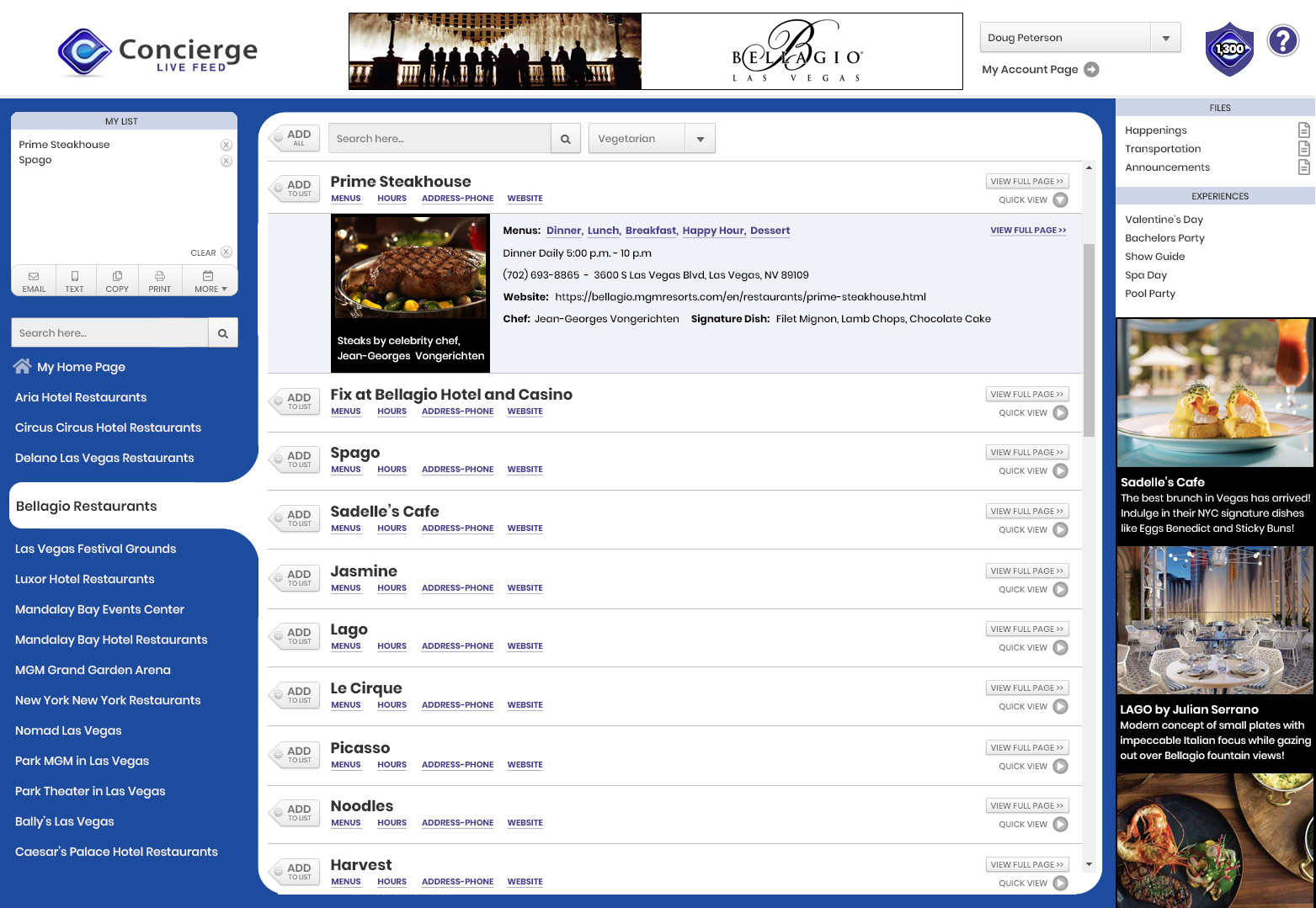Add Le Cirque to list
The width and height of the screenshot is (1316, 908).
click(295, 695)
